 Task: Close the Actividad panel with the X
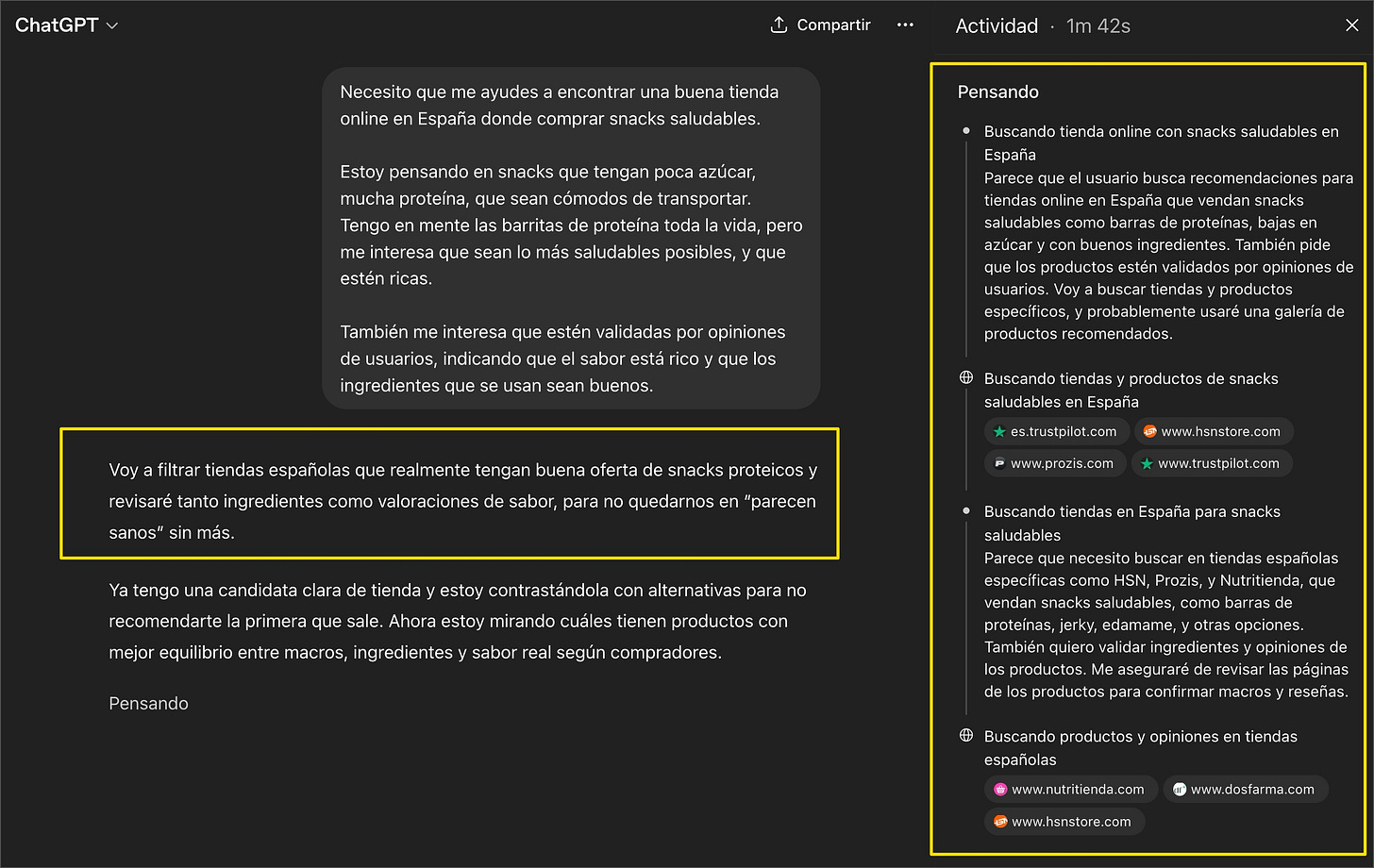tap(1352, 25)
